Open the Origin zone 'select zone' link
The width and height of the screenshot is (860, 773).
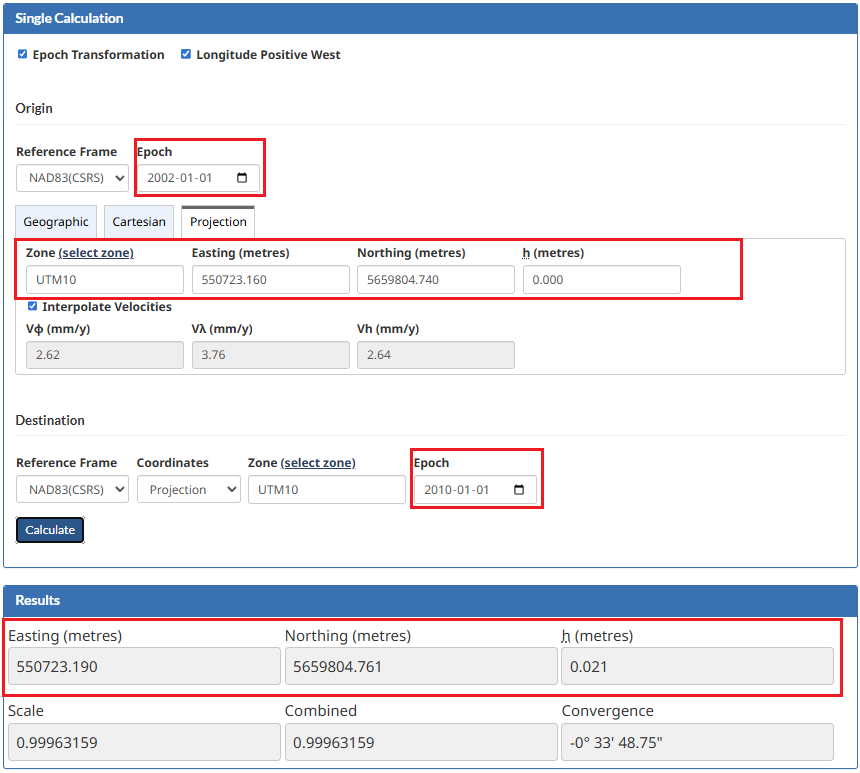(x=96, y=253)
